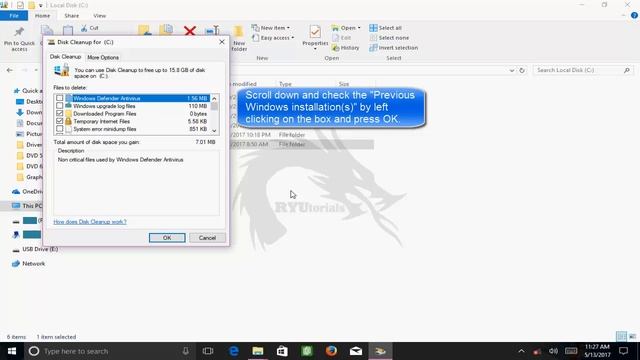Check the Windows upgrade log files checkbox

point(60,106)
